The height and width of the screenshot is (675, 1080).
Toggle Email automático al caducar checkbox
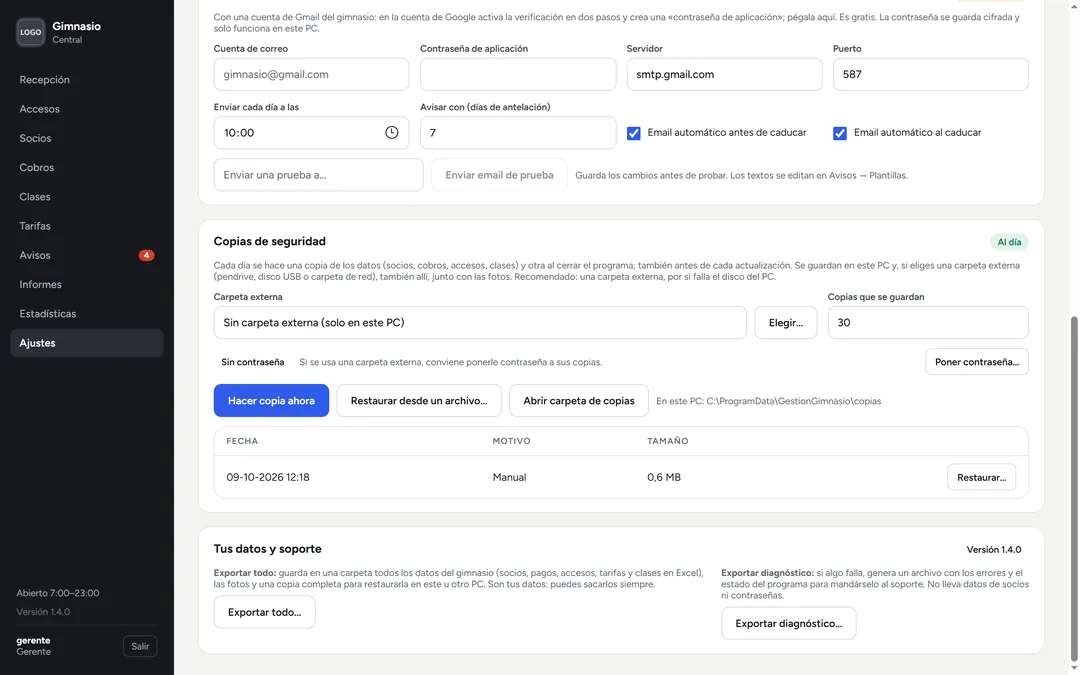click(840, 133)
